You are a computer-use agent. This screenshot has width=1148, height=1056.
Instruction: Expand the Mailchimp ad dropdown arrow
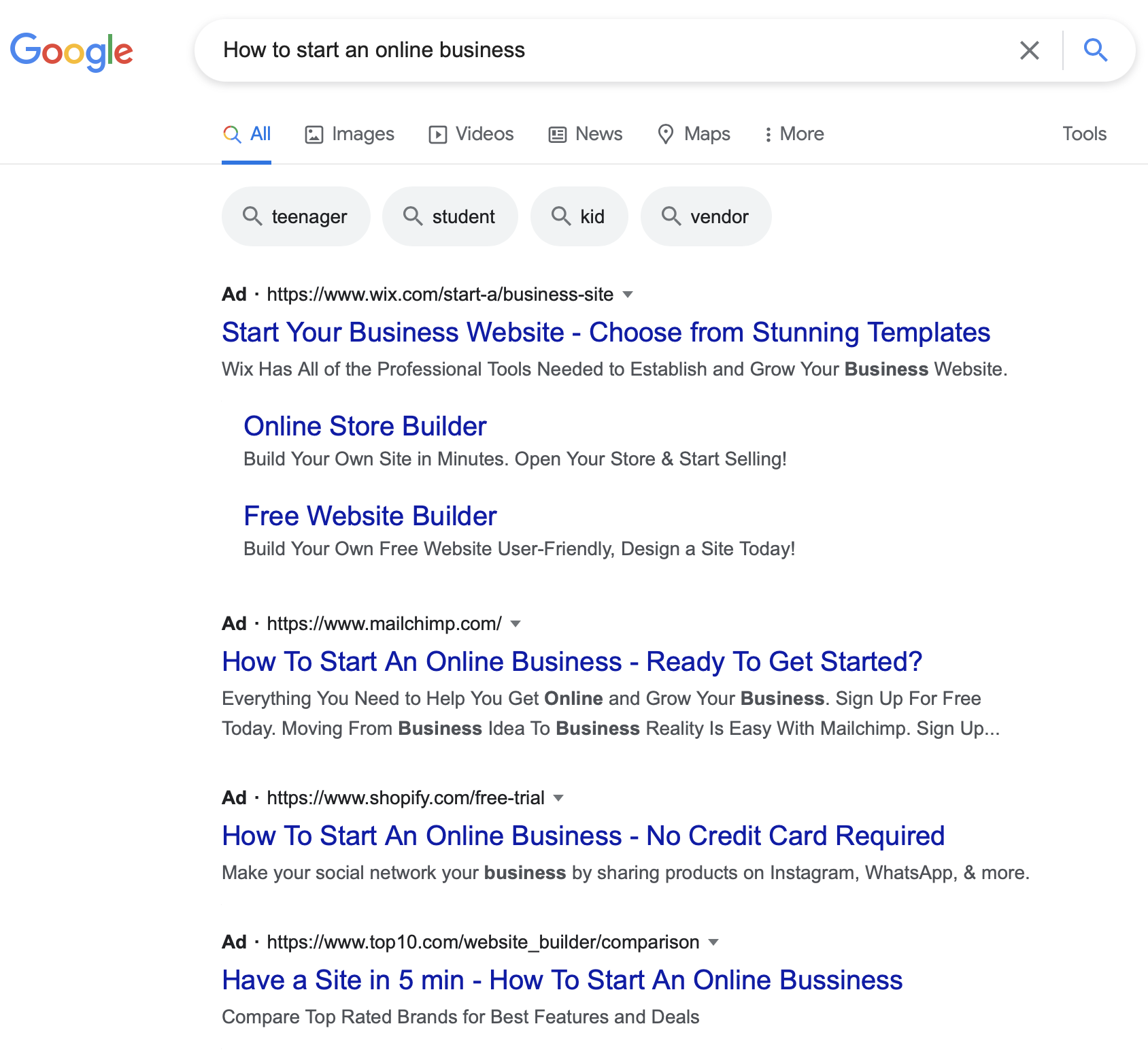(516, 624)
